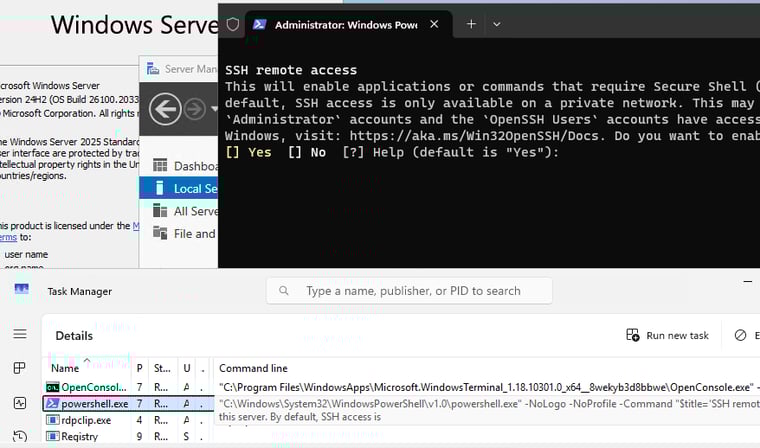
Task: Click the No option in terminal prompt
Action: [307, 152]
